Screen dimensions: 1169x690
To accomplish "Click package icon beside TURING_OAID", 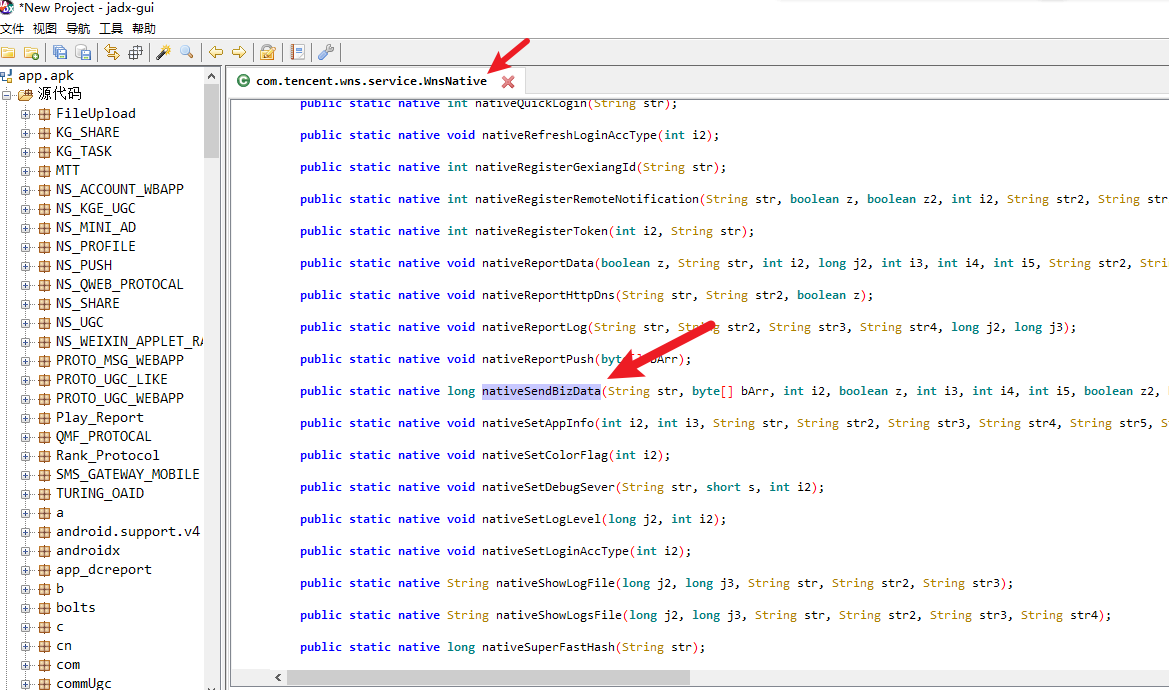I will [45, 494].
